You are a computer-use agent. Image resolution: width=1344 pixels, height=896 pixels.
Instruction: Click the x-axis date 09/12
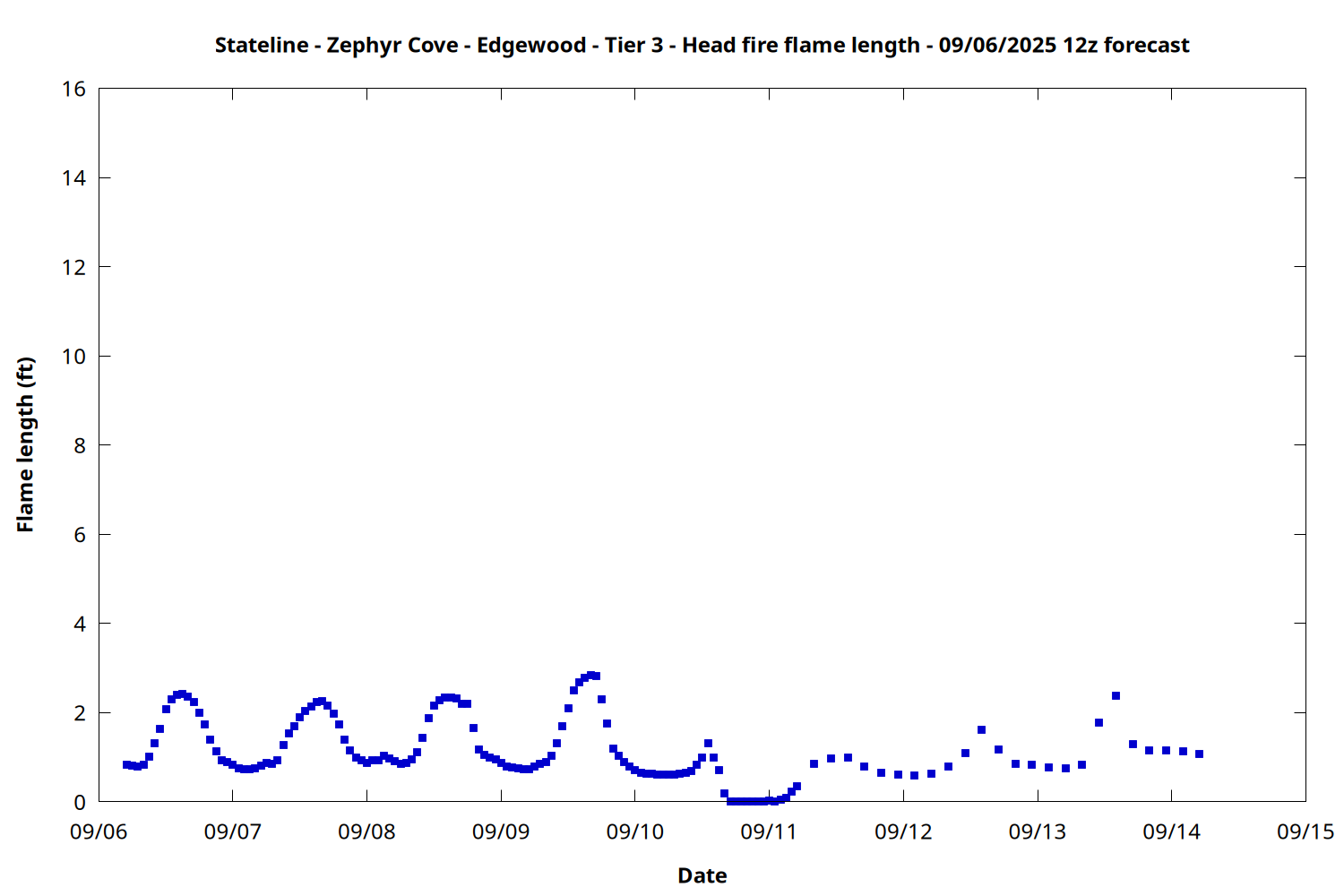click(x=903, y=831)
